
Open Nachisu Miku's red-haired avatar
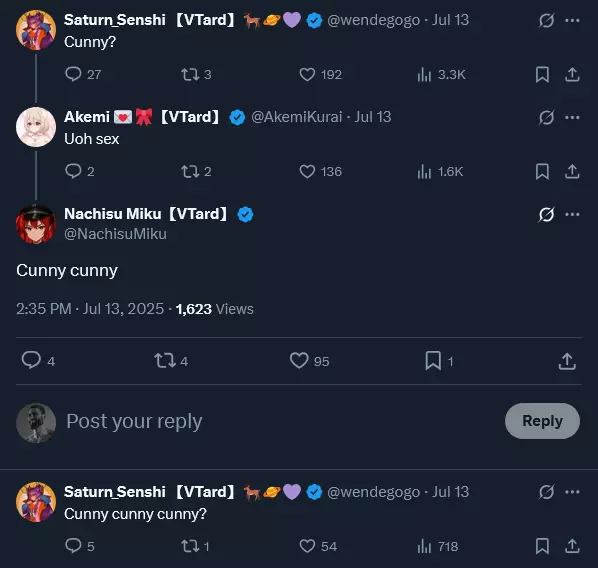point(36,224)
